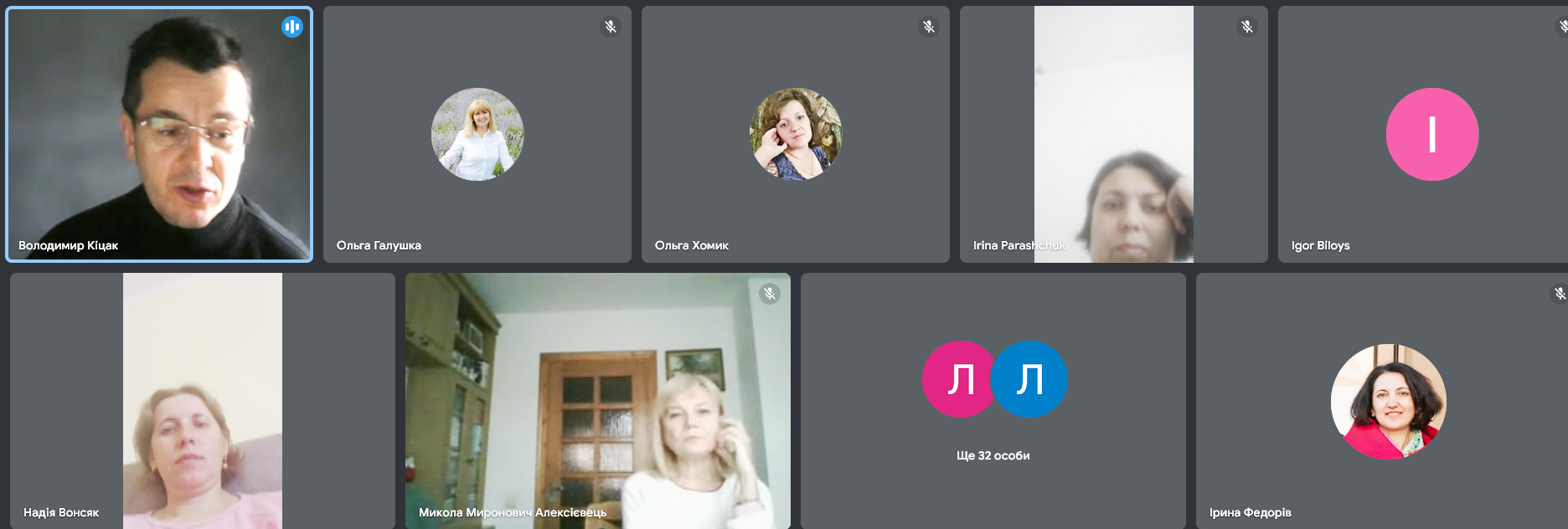The width and height of the screenshot is (1568, 529).
Task: Click the Igor Biloys name label
Action: [x=1320, y=245]
